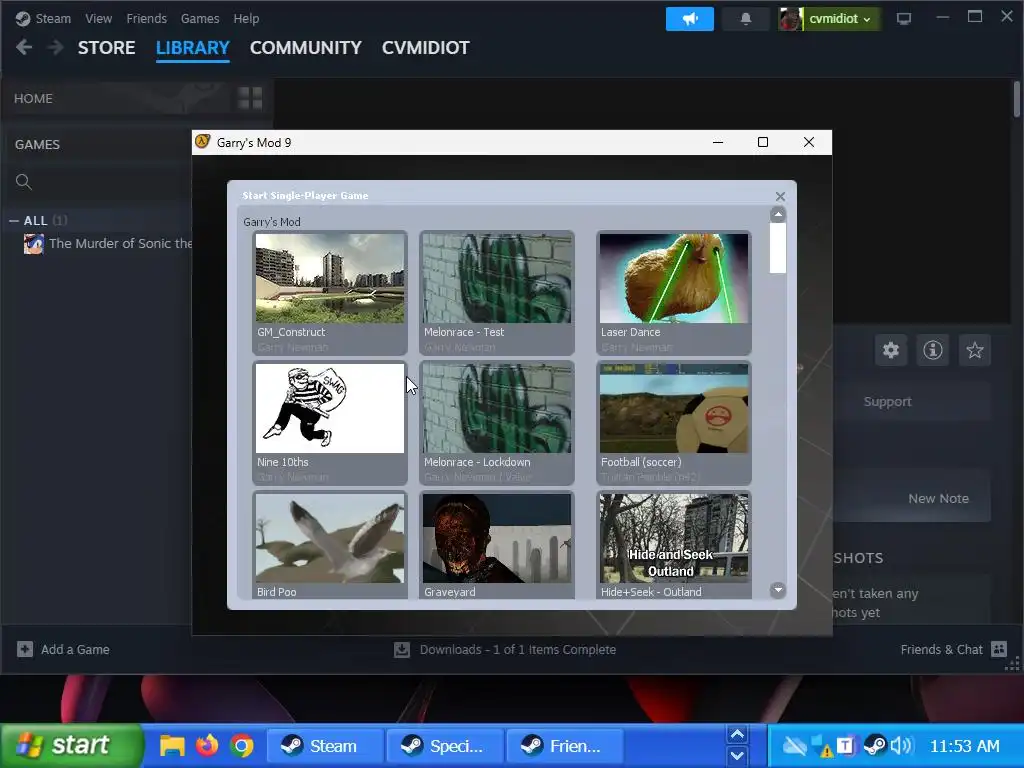The height and width of the screenshot is (768, 1024).
Task: Enter Big Picture mode via monitor icon
Action: (904, 19)
